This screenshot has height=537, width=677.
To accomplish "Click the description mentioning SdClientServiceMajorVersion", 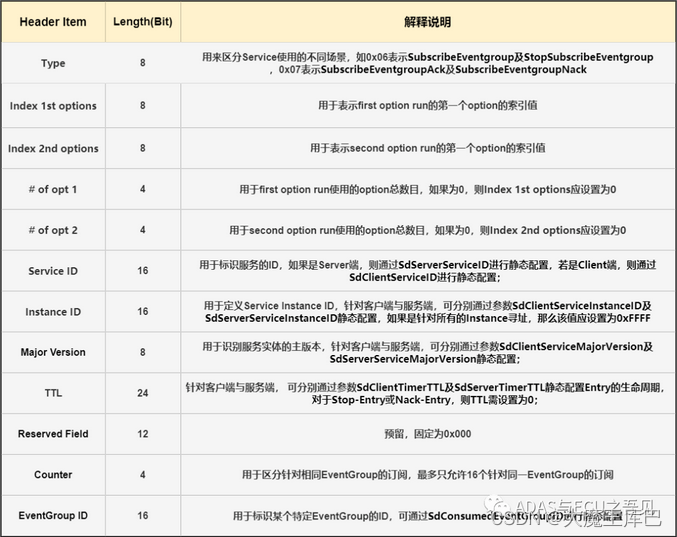I will coord(427,353).
